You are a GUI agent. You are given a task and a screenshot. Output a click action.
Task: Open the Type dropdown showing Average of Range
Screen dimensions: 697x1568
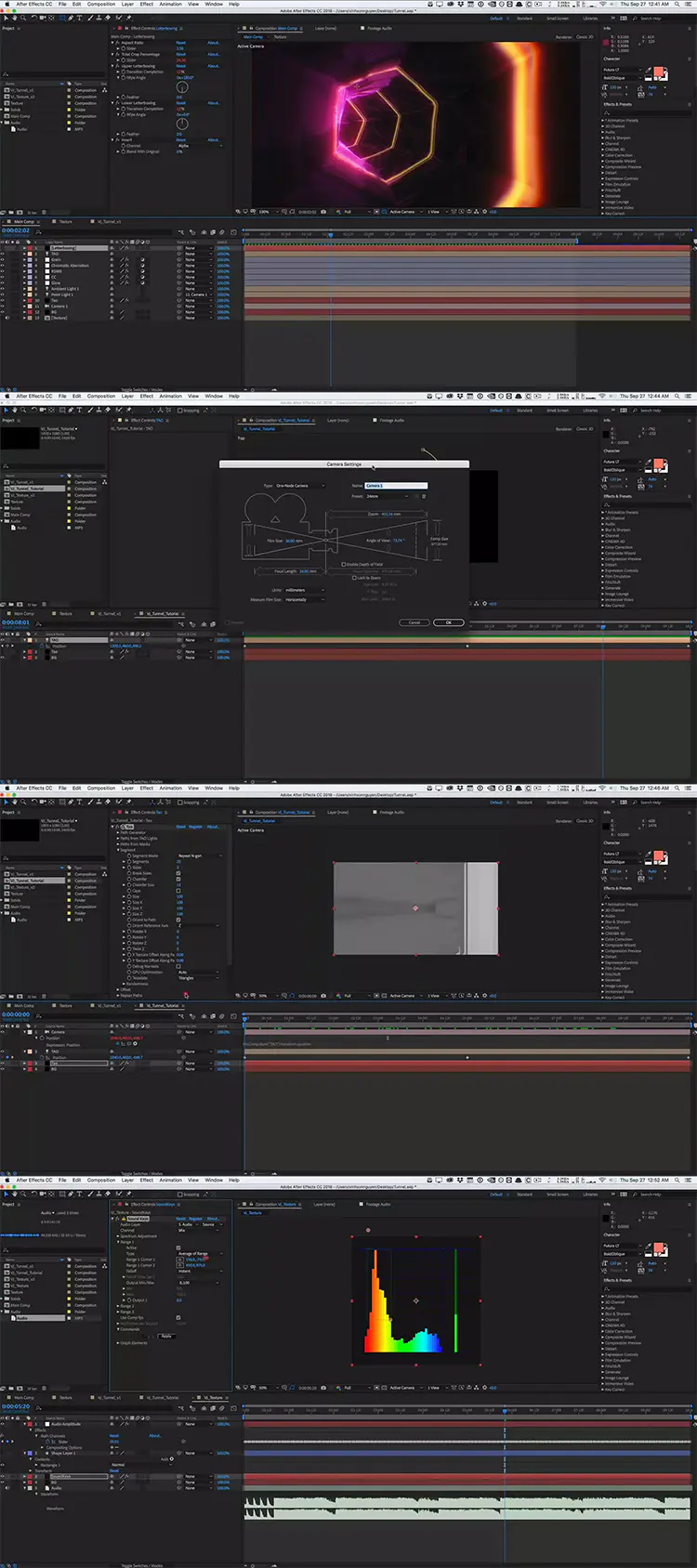click(200, 1254)
